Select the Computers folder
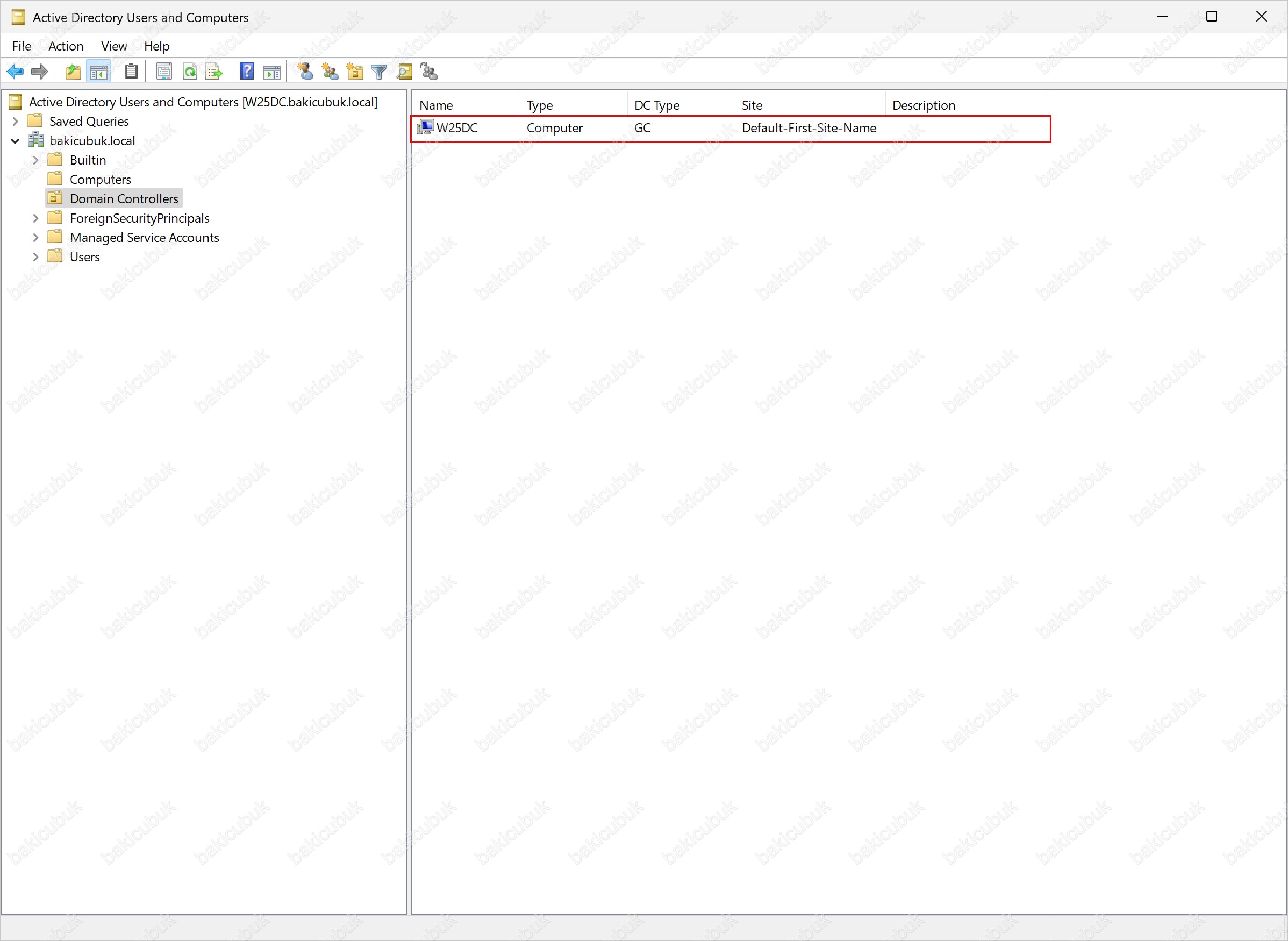The height and width of the screenshot is (941, 1288). click(x=101, y=180)
